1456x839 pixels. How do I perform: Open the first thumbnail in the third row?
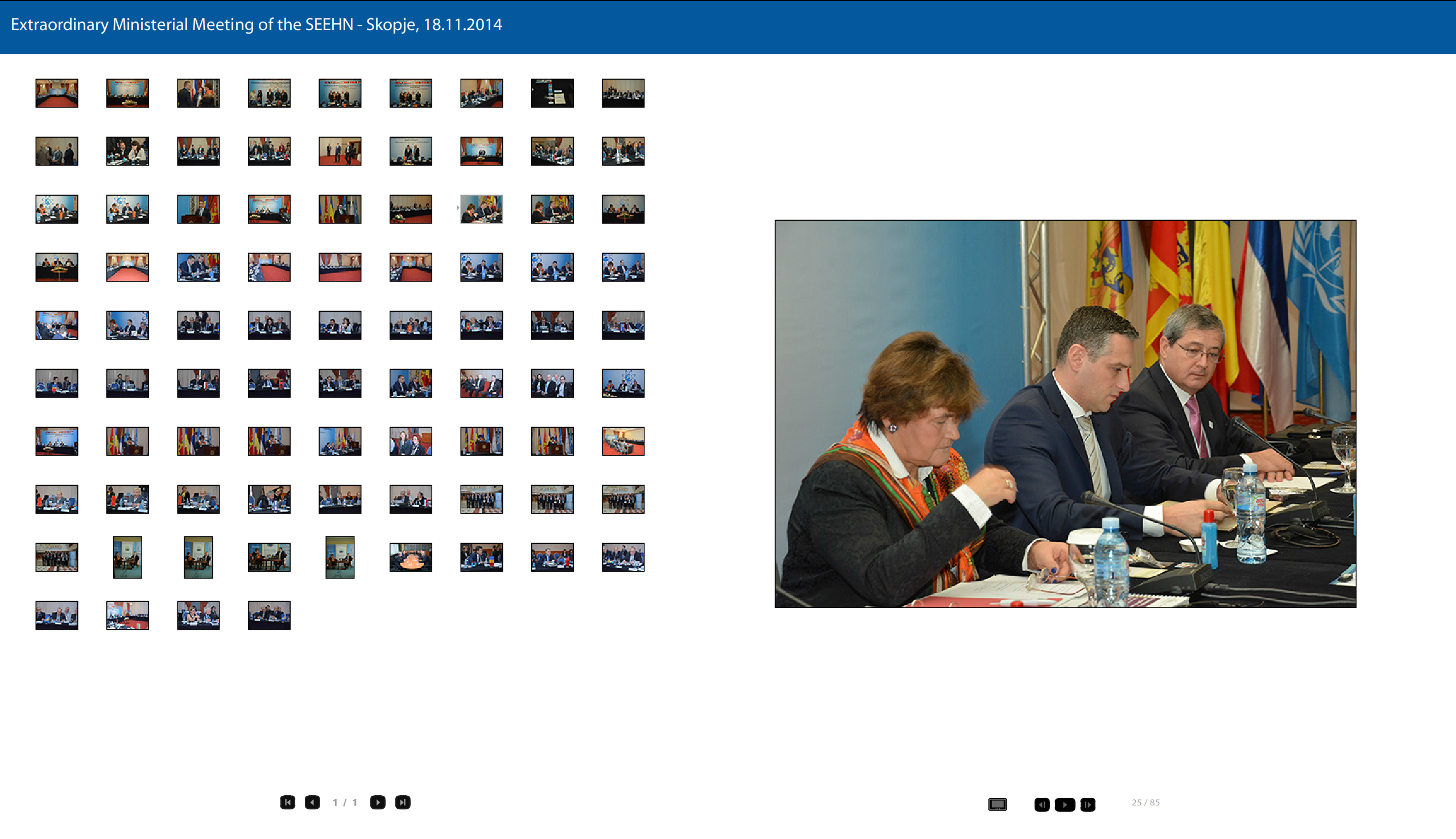56,209
